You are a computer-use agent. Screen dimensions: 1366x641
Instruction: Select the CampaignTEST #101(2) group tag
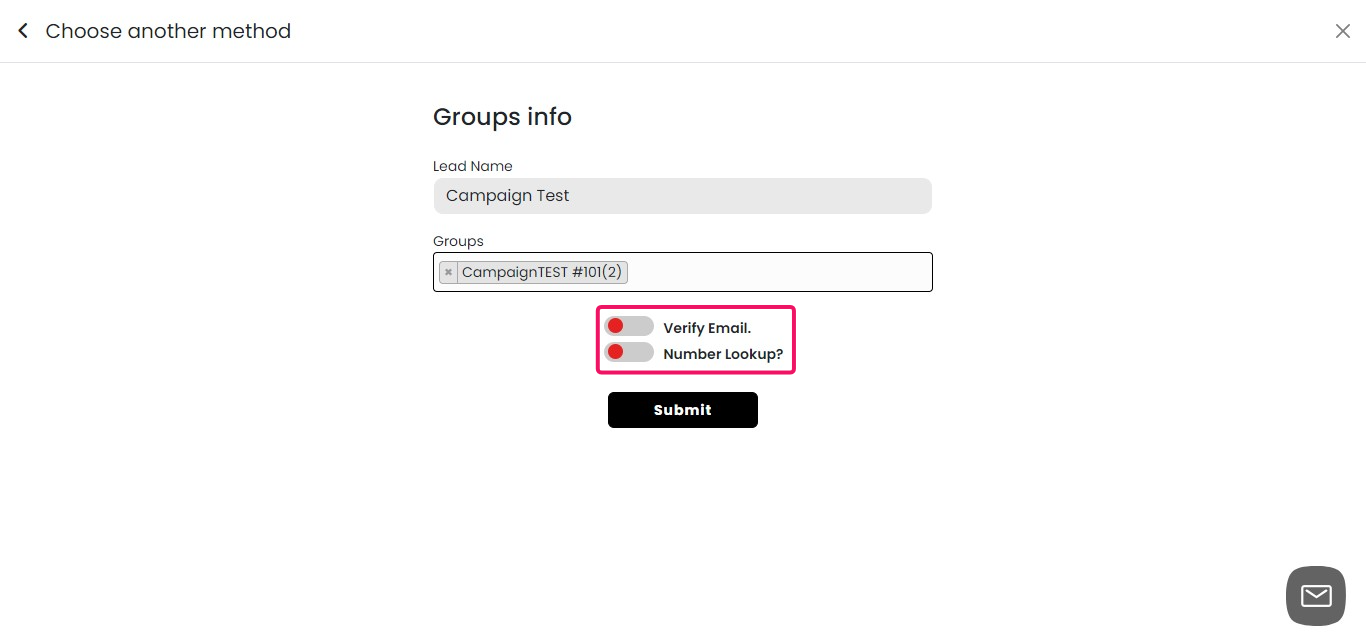[543, 271]
